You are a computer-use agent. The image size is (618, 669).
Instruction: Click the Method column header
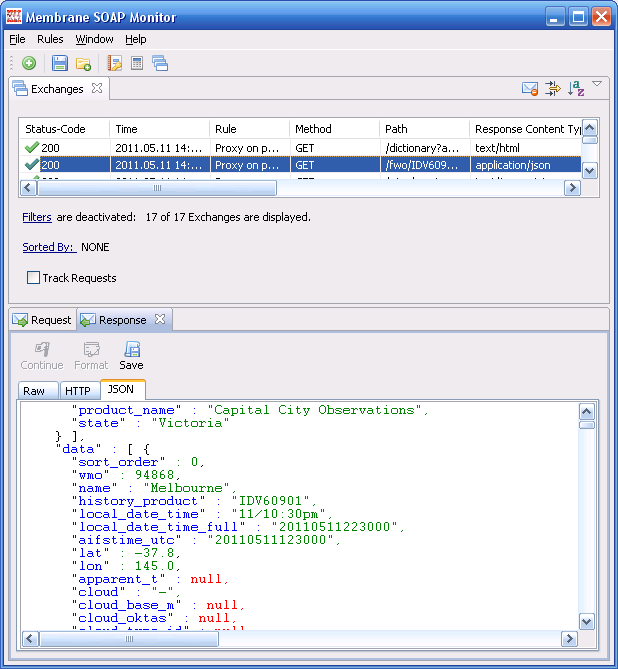335,129
